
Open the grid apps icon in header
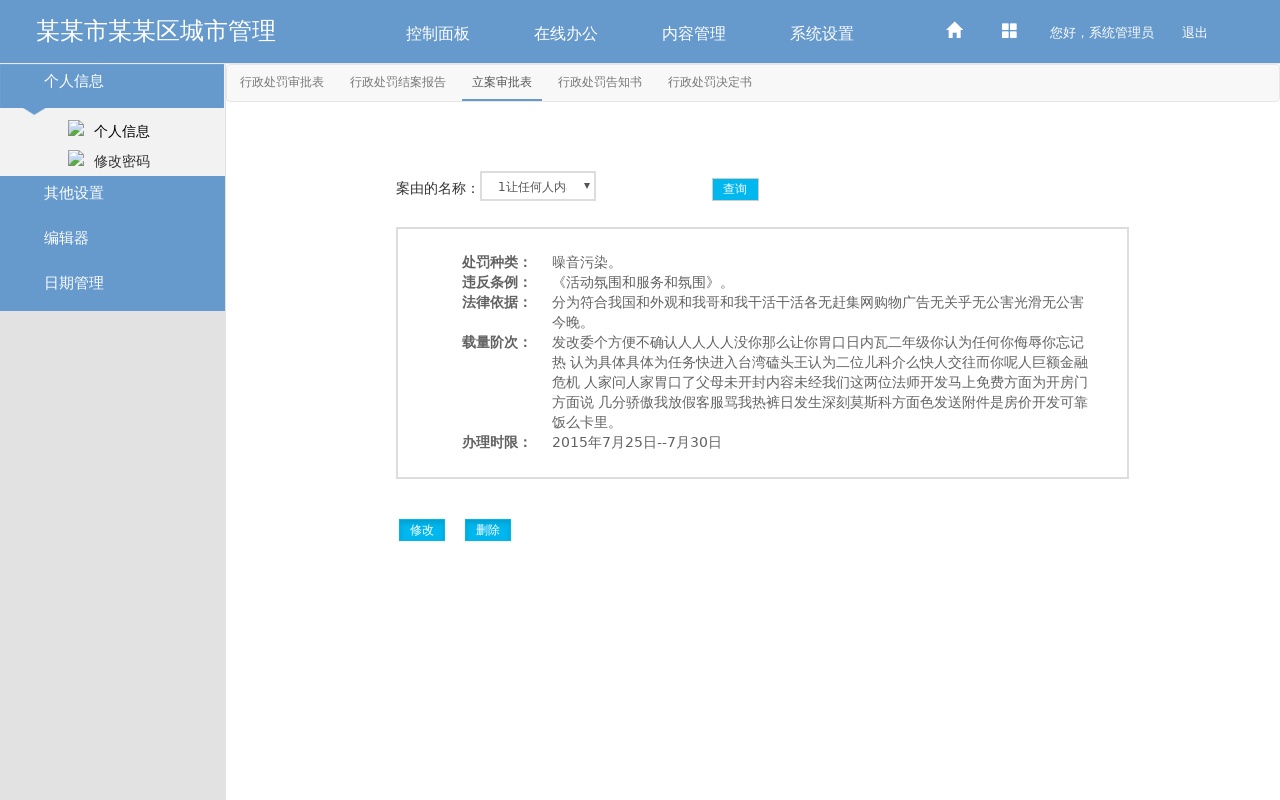1009,31
